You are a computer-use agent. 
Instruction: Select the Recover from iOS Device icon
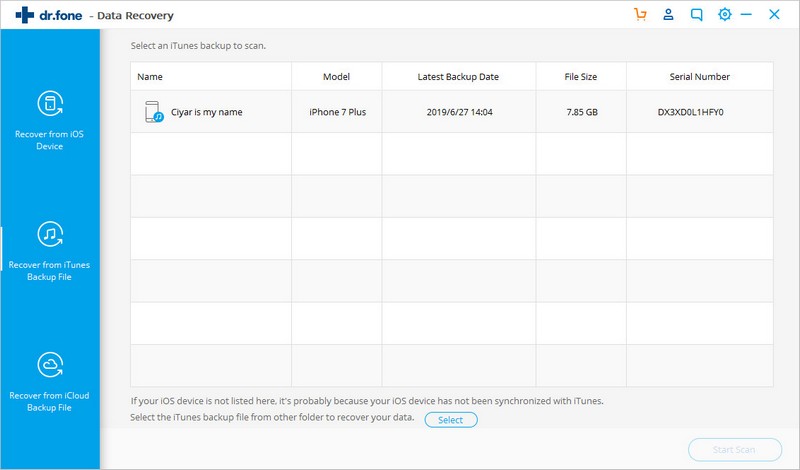pyautogui.click(x=50, y=104)
